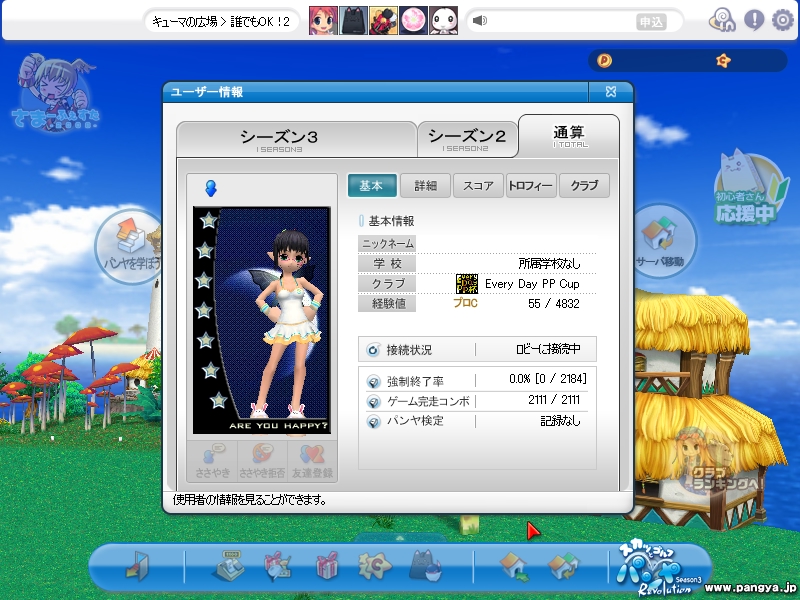Screen dimensions: 800x600
Task: Open the トロフィー sub-tab
Action: (531, 186)
